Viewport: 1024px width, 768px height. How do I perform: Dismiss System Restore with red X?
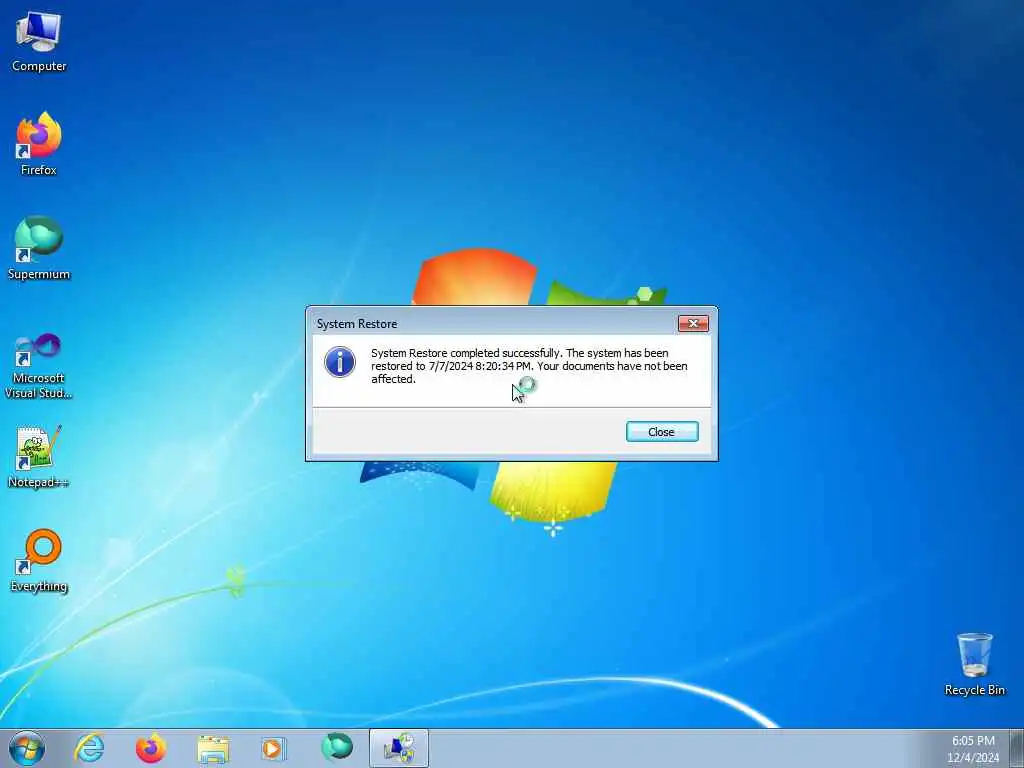693,323
